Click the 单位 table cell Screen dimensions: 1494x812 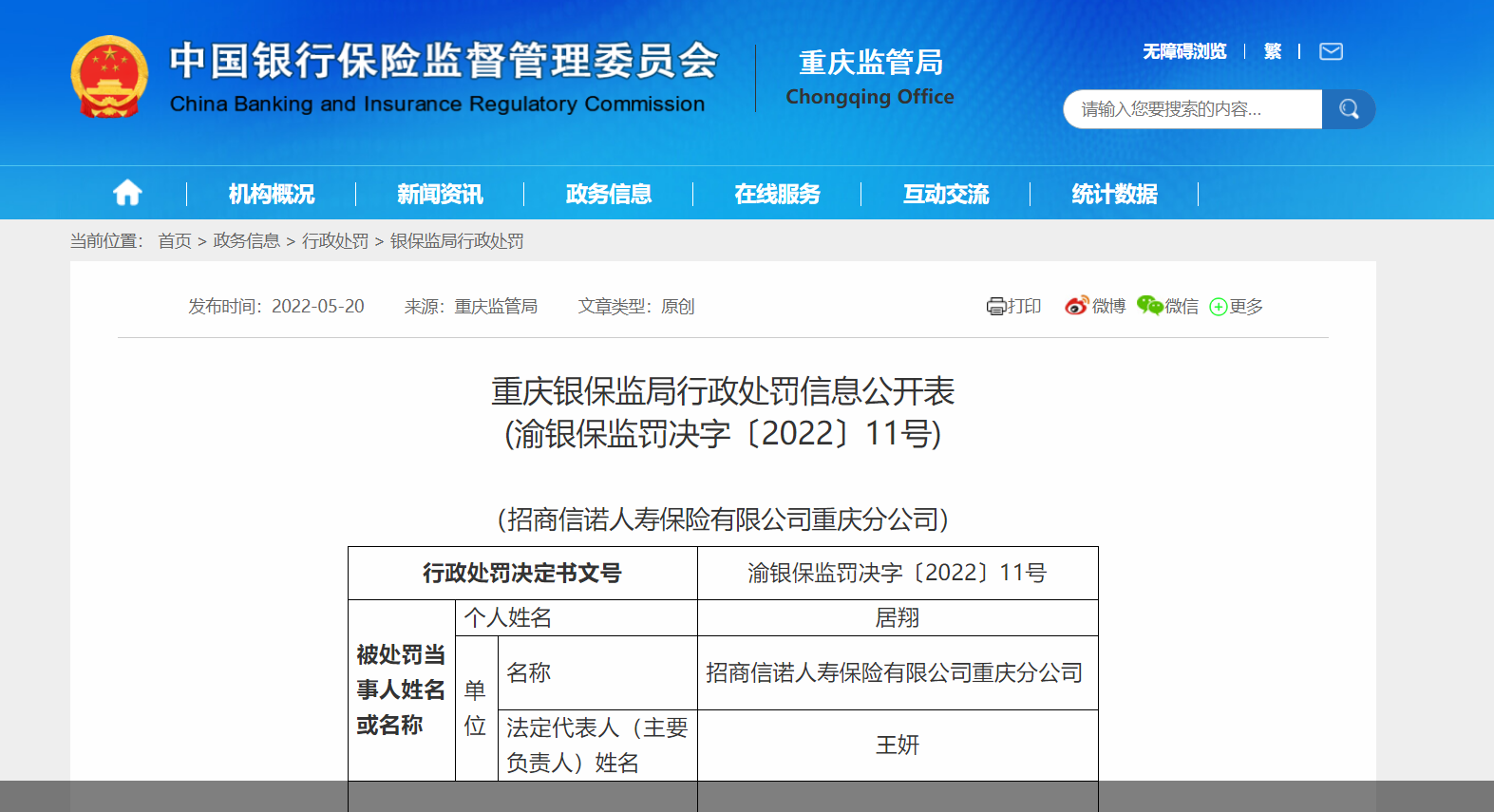(477, 708)
